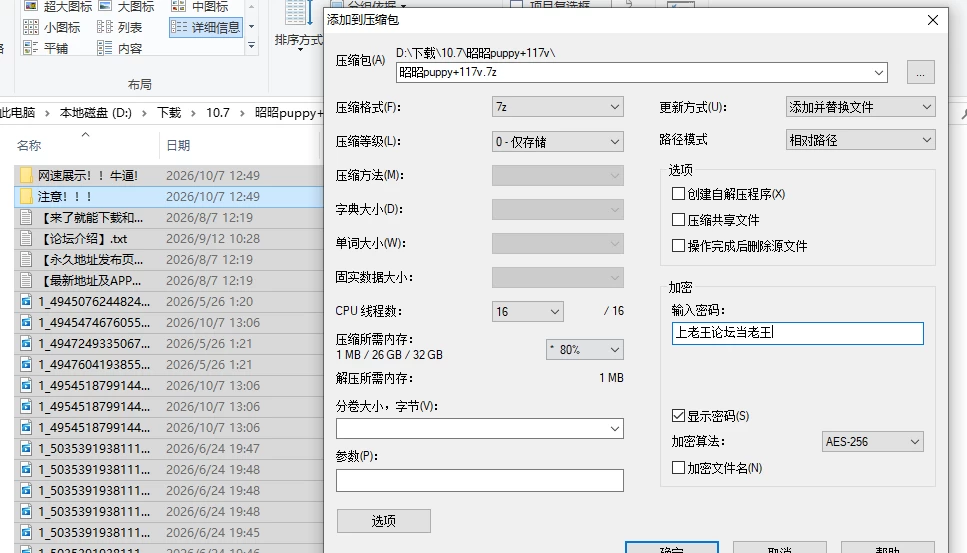
Task: Select the 大图标 view option in Explorer
Action: [x=126, y=6]
